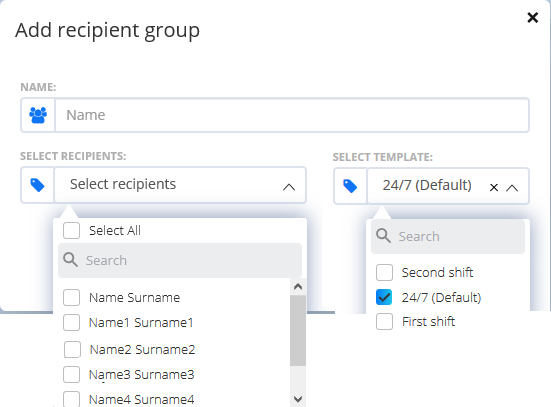Click the group people icon beside Name field
Image resolution: width=551 pixels, height=407 pixels.
38,115
